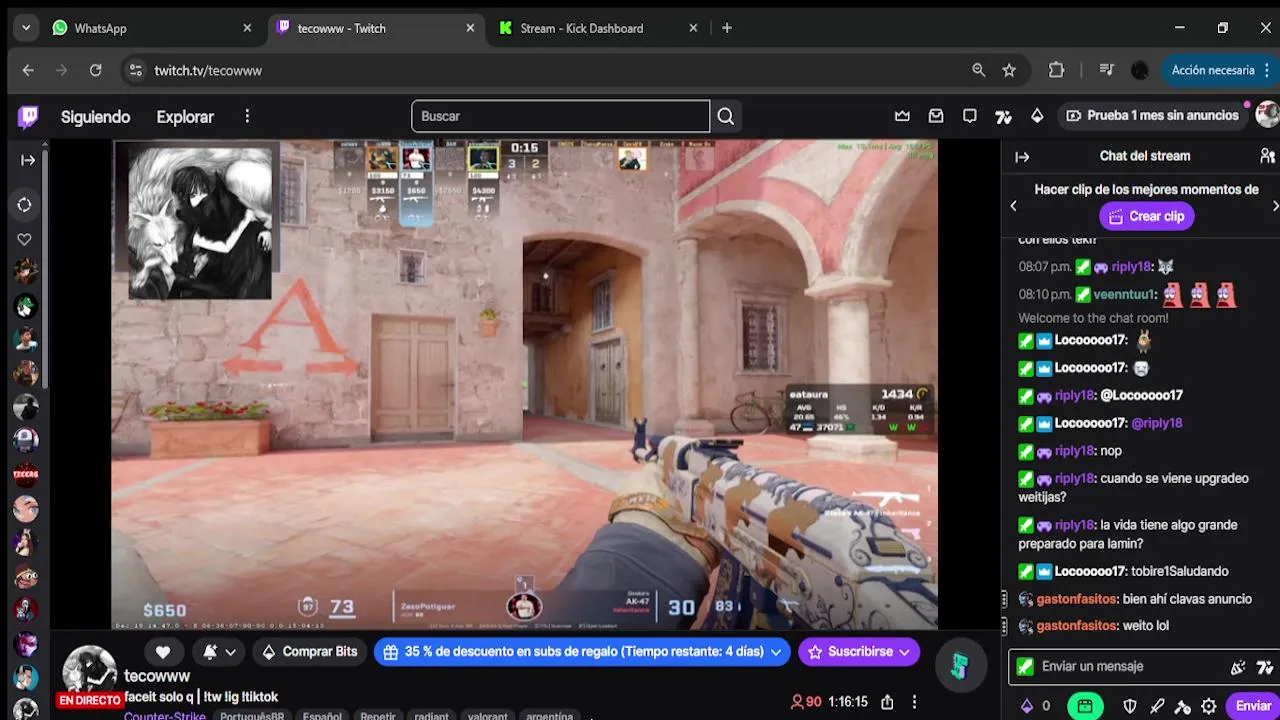Open the notification bell dropdown
The image size is (1280, 720).
(x=219, y=652)
